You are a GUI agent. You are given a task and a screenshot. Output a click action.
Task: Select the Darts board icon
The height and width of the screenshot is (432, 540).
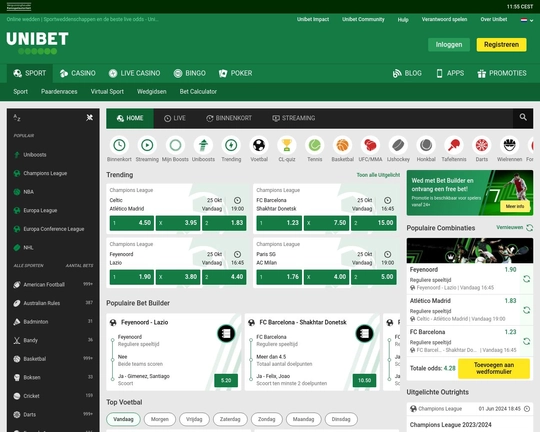(x=482, y=145)
